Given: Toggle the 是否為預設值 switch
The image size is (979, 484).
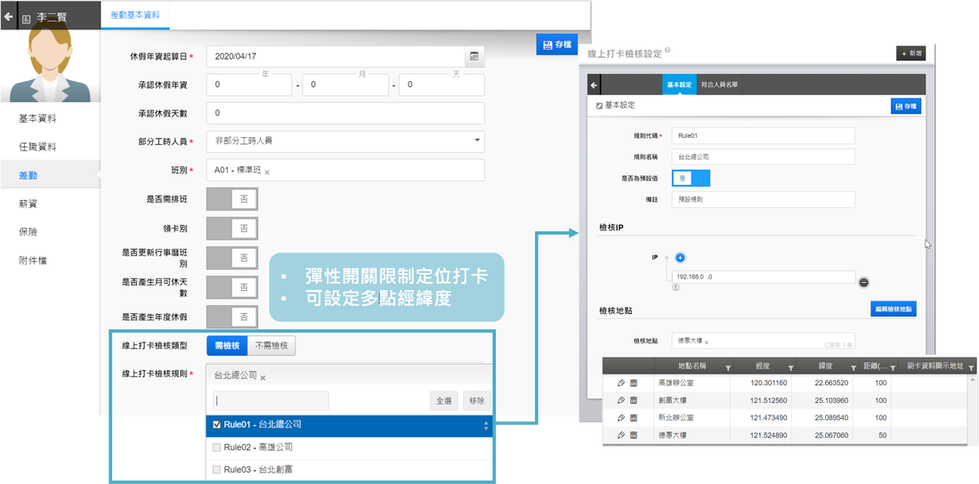Looking at the screenshot, I should click(x=691, y=178).
